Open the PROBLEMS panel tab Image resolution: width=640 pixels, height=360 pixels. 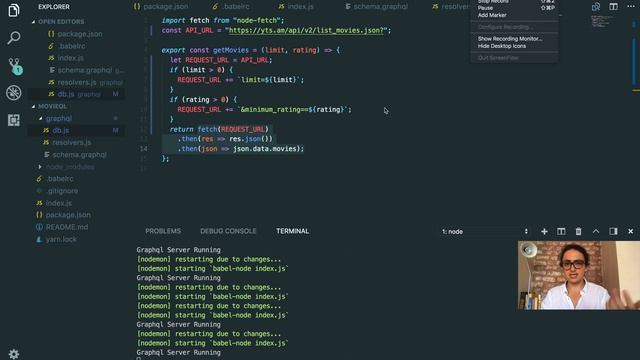(163, 231)
